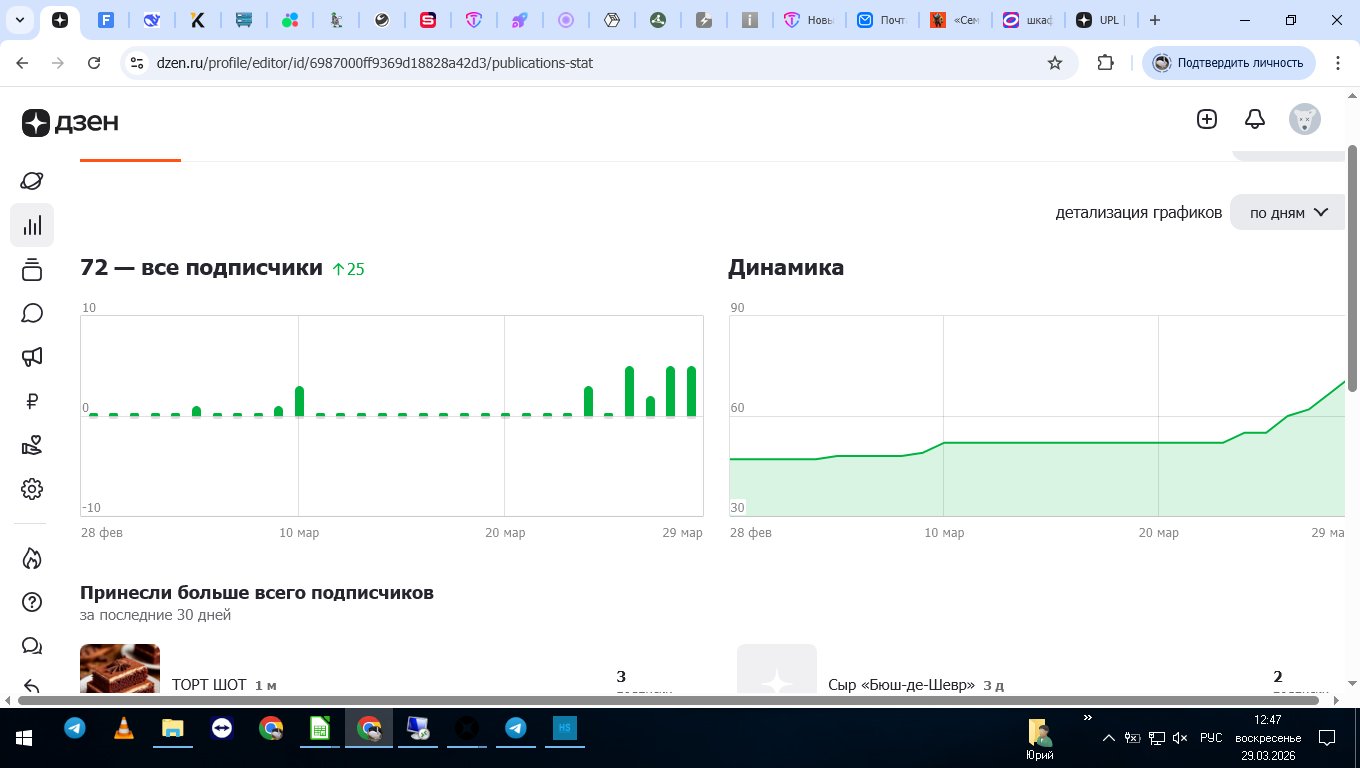Click the site info icon in address bar

coord(138,63)
